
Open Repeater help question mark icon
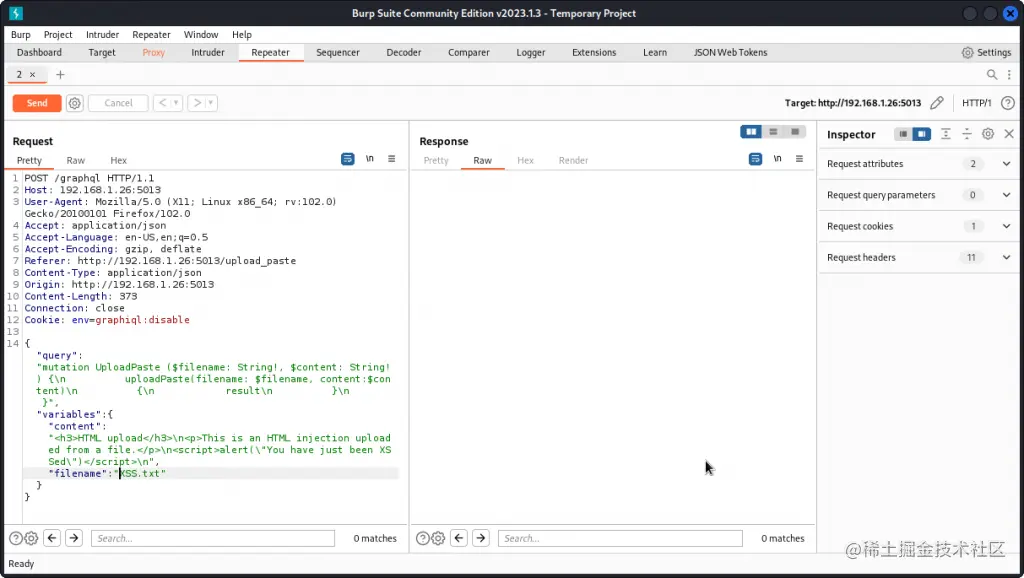(x=1008, y=103)
